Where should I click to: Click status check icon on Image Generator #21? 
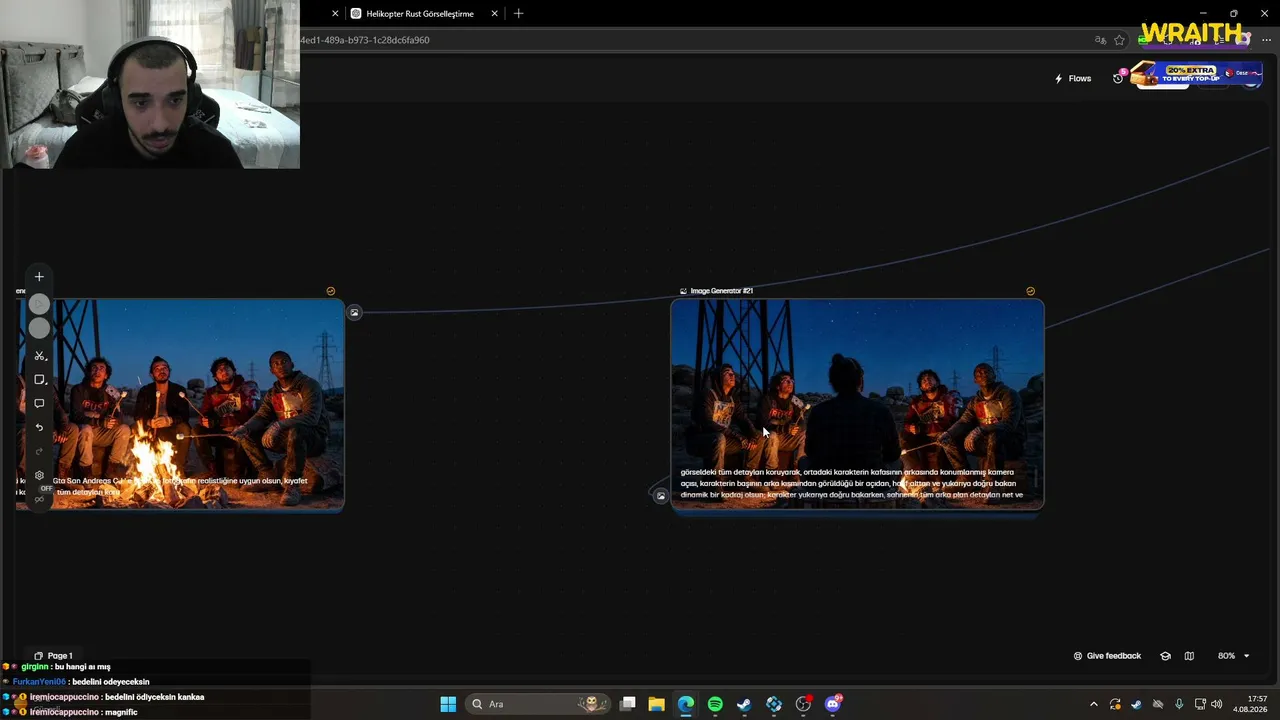(x=1031, y=291)
